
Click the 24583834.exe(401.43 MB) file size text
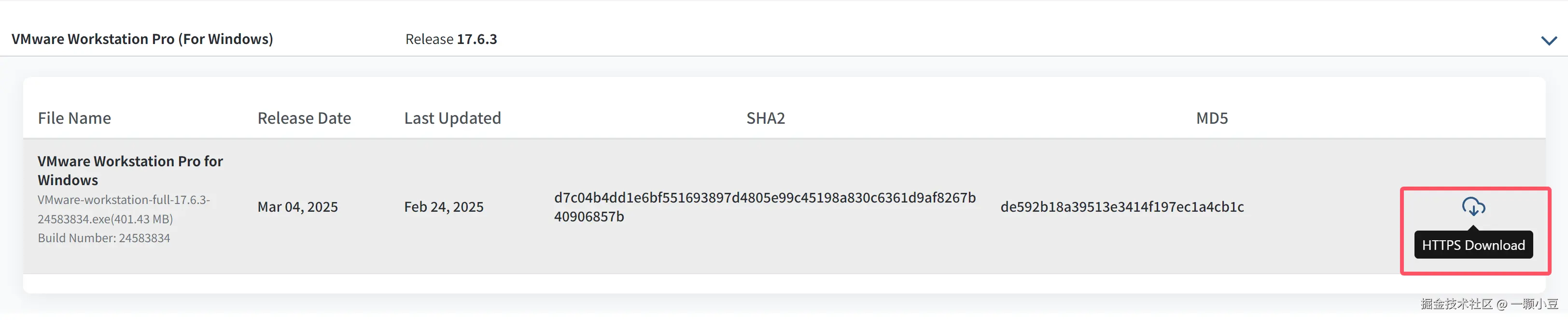point(105,219)
